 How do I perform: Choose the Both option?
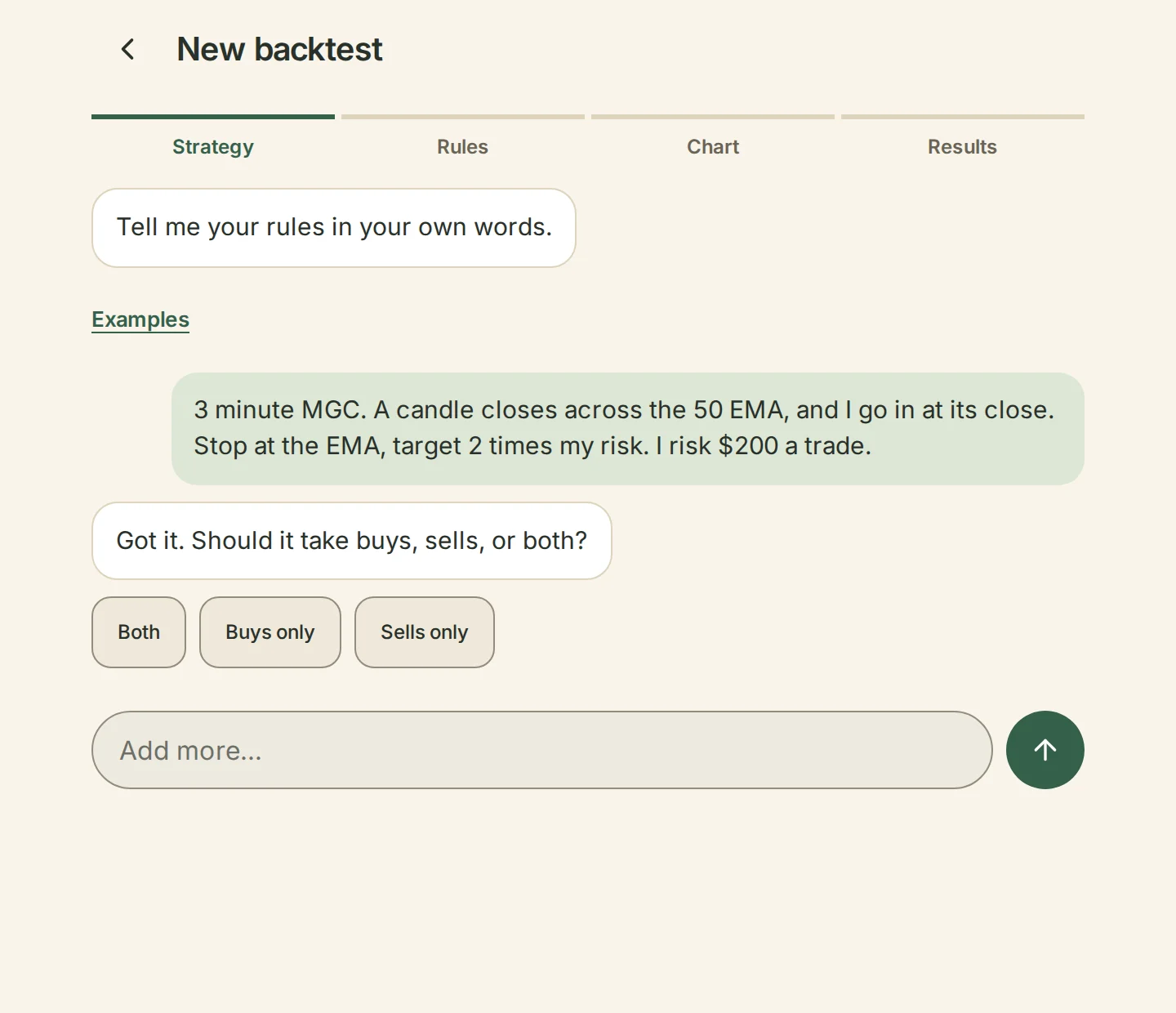pos(139,632)
